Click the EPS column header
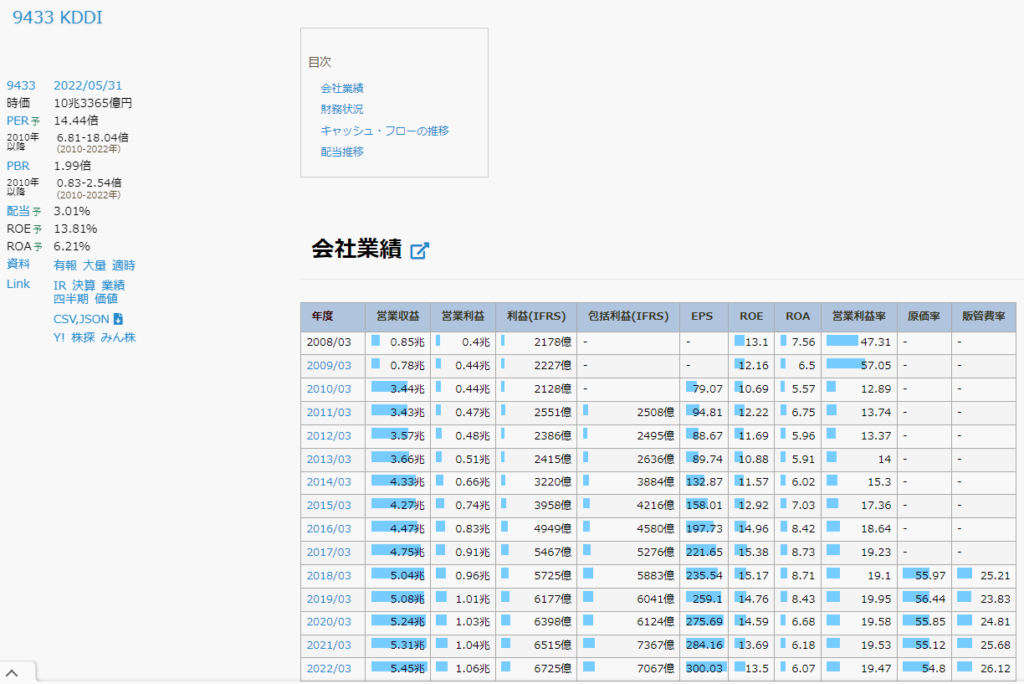 click(702, 316)
